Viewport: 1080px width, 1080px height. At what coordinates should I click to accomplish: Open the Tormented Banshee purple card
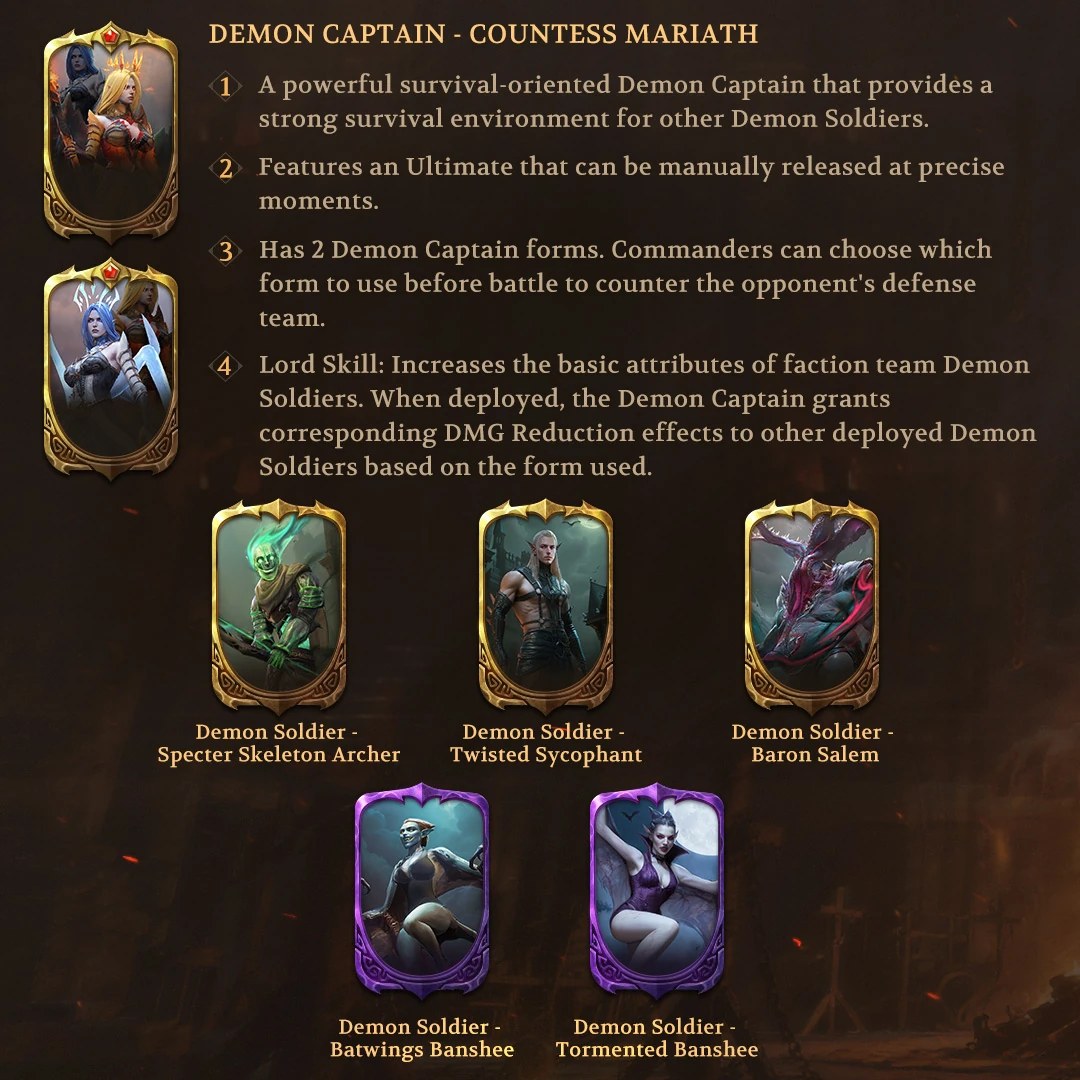tap(657, 890)
